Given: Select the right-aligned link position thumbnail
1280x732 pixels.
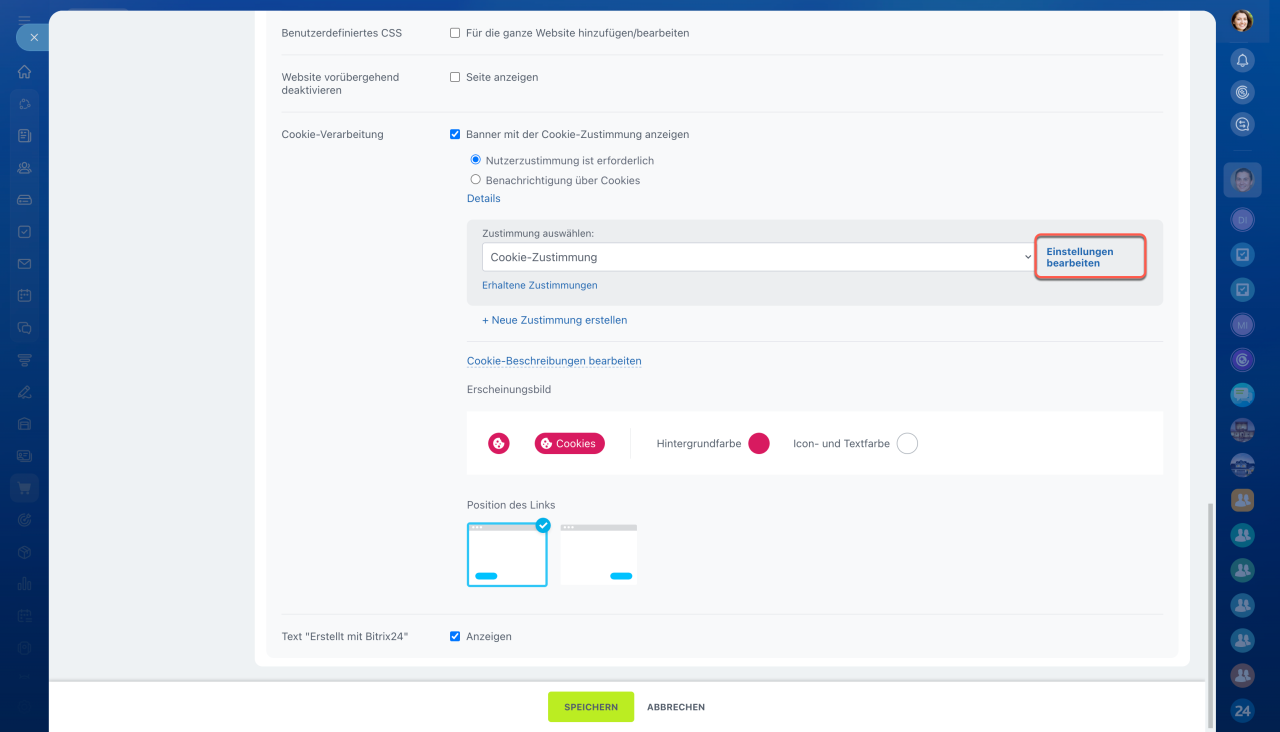Looking at the screenshot, I should (598, 554).
